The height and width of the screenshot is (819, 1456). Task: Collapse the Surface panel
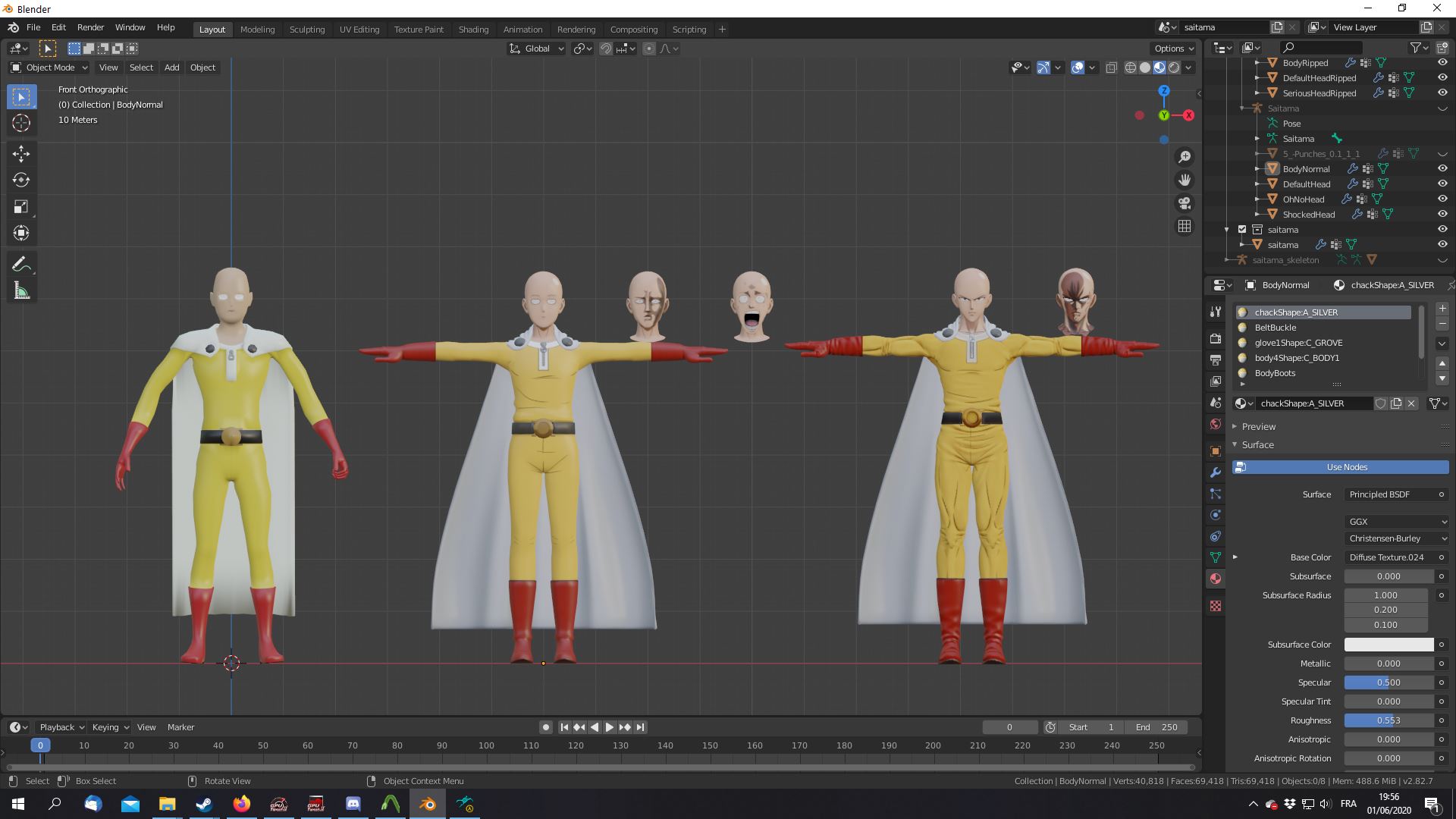[x=1257, y=444]
